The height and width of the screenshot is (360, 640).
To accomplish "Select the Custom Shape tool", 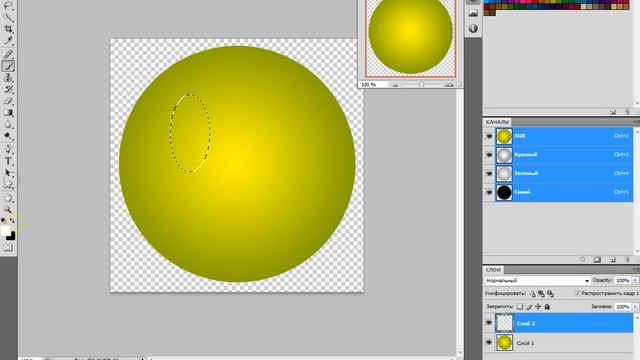I will coord(8,185).
